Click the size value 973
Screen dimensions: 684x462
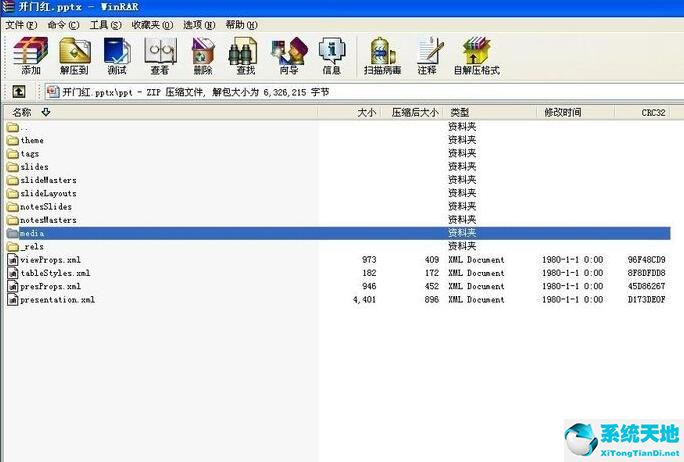369,260
